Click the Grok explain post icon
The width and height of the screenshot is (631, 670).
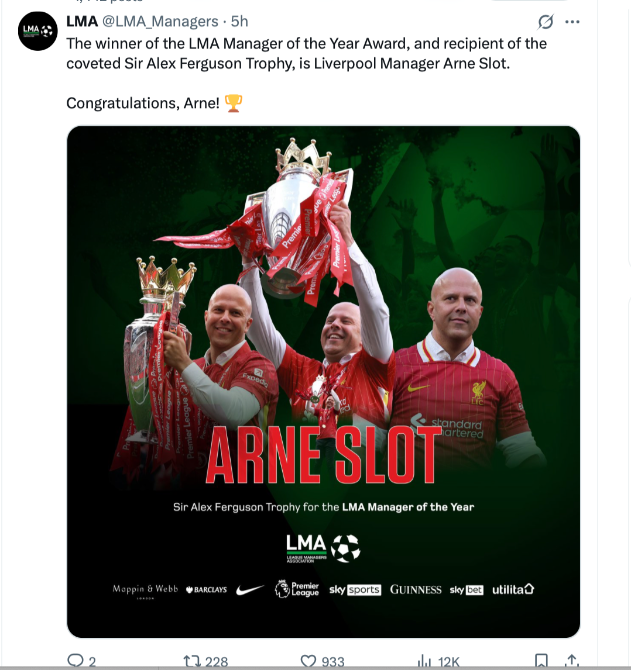click(x=546, y=21)
